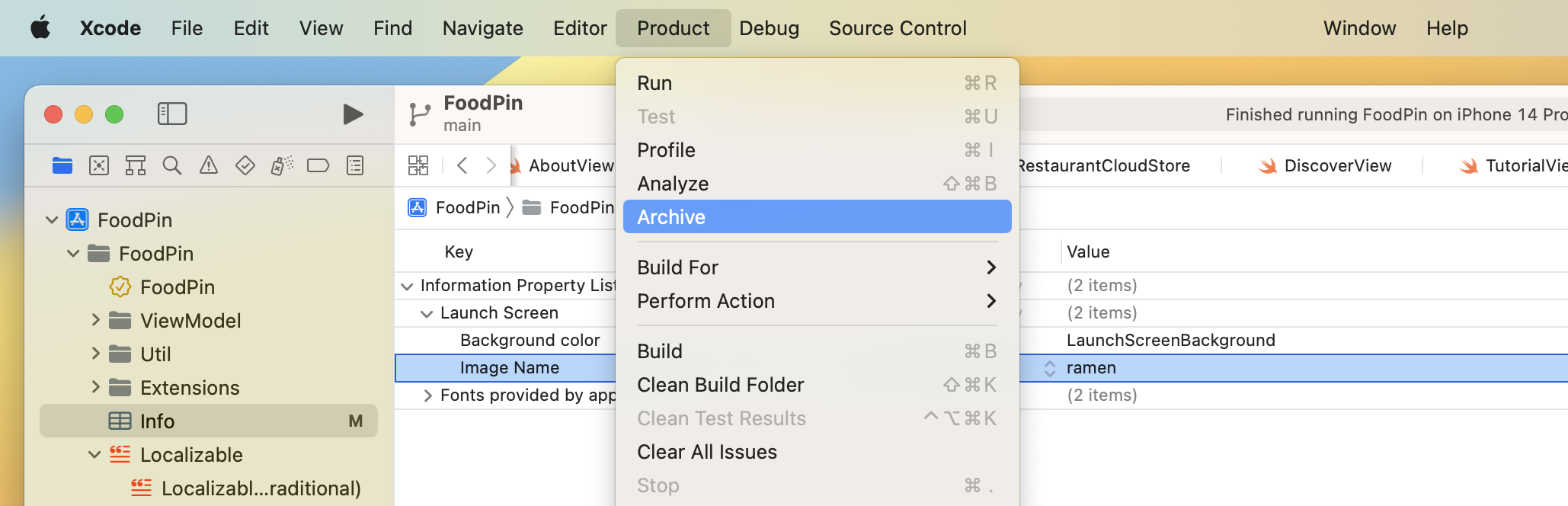The image size is (1568, 506).
Task: Open the Test navigator checkmark icon
Action: pos(245,165)
